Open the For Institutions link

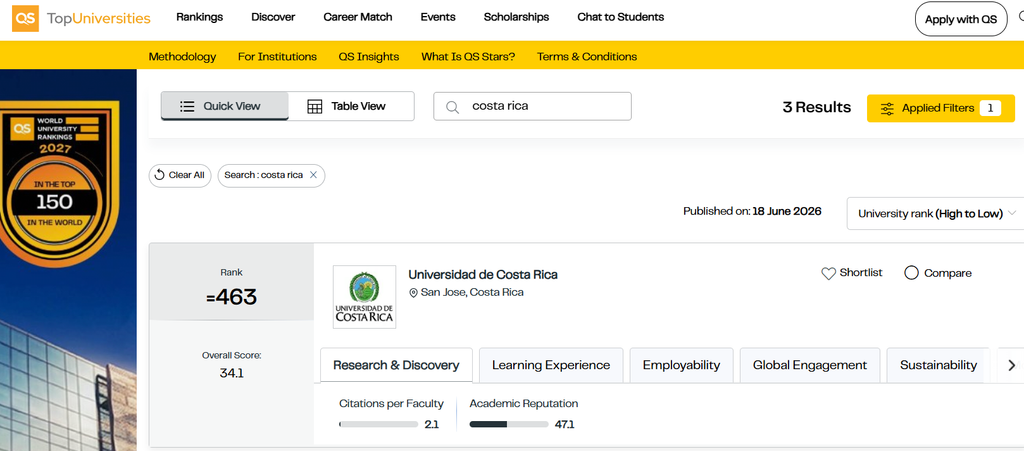pyautogui.click(x=277, y=57)
